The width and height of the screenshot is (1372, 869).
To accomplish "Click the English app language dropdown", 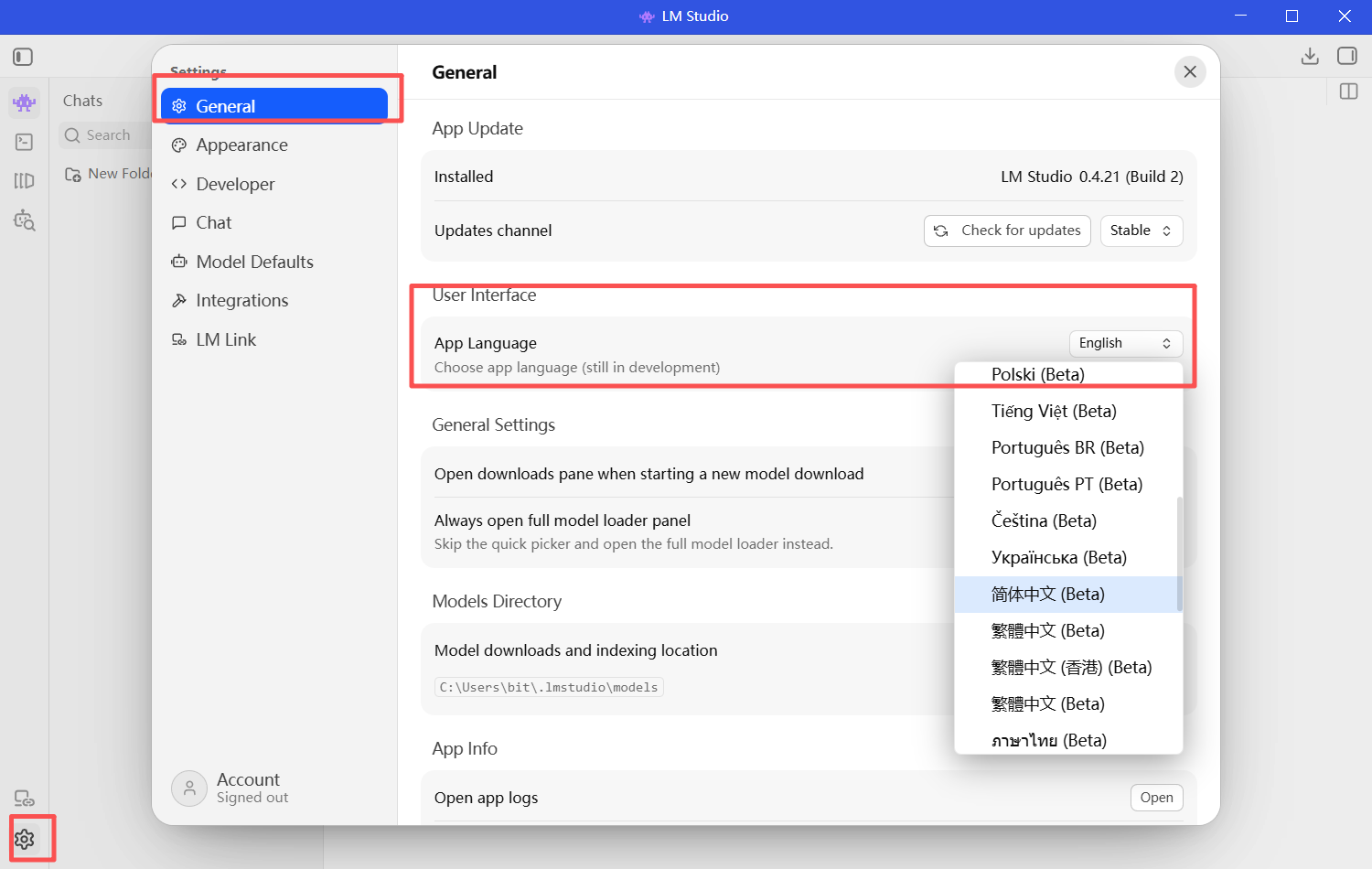I will pos(1126,343).
